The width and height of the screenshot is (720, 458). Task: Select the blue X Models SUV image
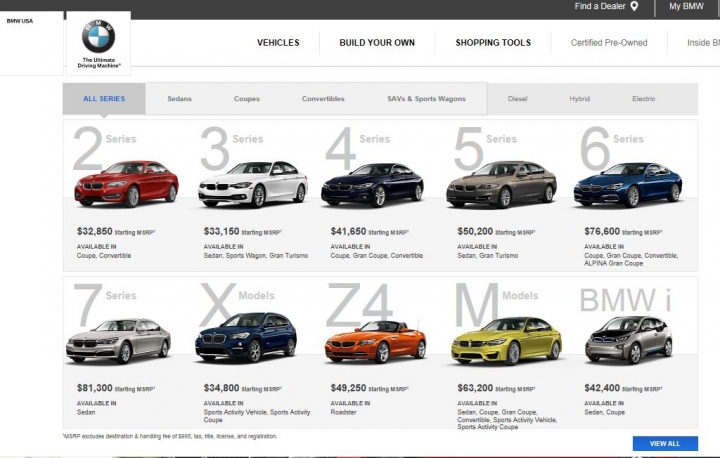click(x=246, y=338)
